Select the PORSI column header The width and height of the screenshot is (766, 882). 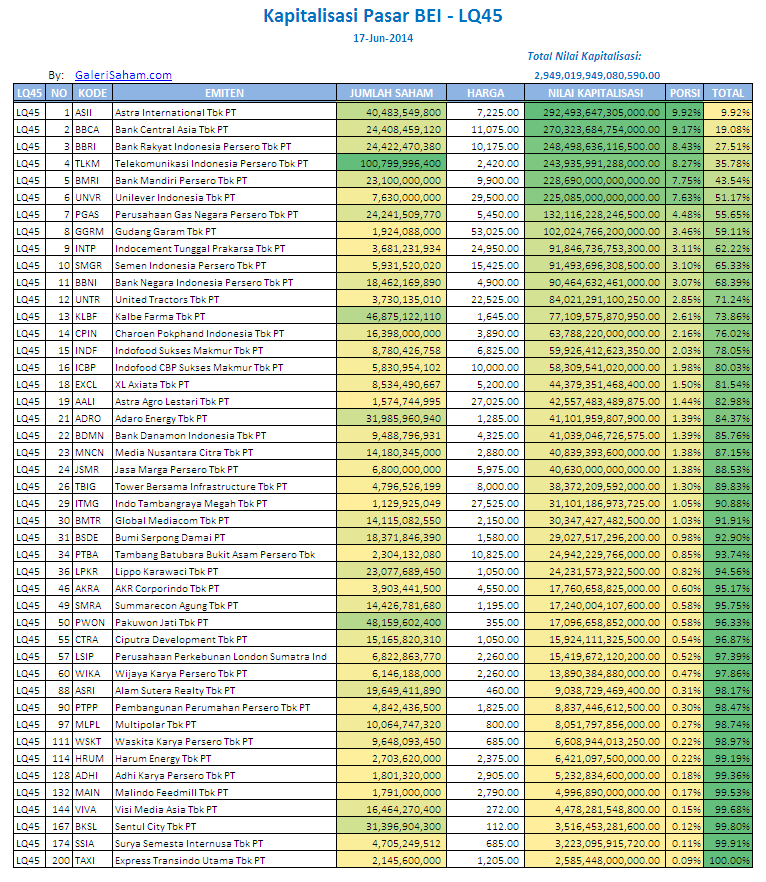pos(684,93)
